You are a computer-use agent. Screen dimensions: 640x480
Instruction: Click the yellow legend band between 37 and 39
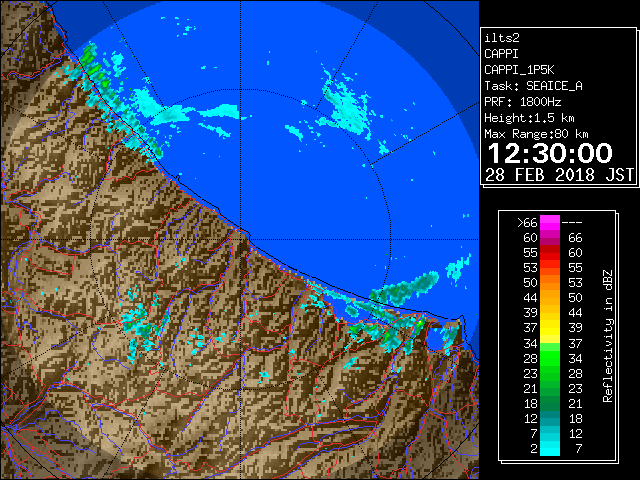[x=550, y=328]
